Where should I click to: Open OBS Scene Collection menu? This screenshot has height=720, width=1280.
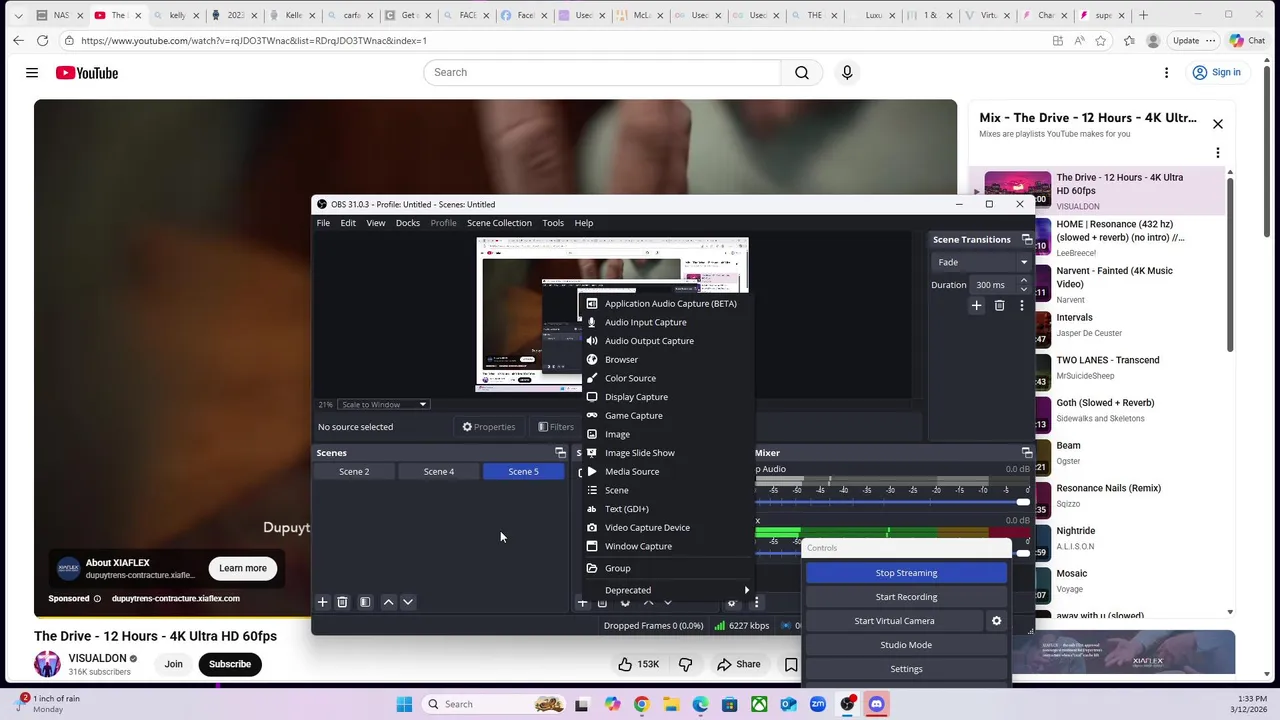pos(499,223)
